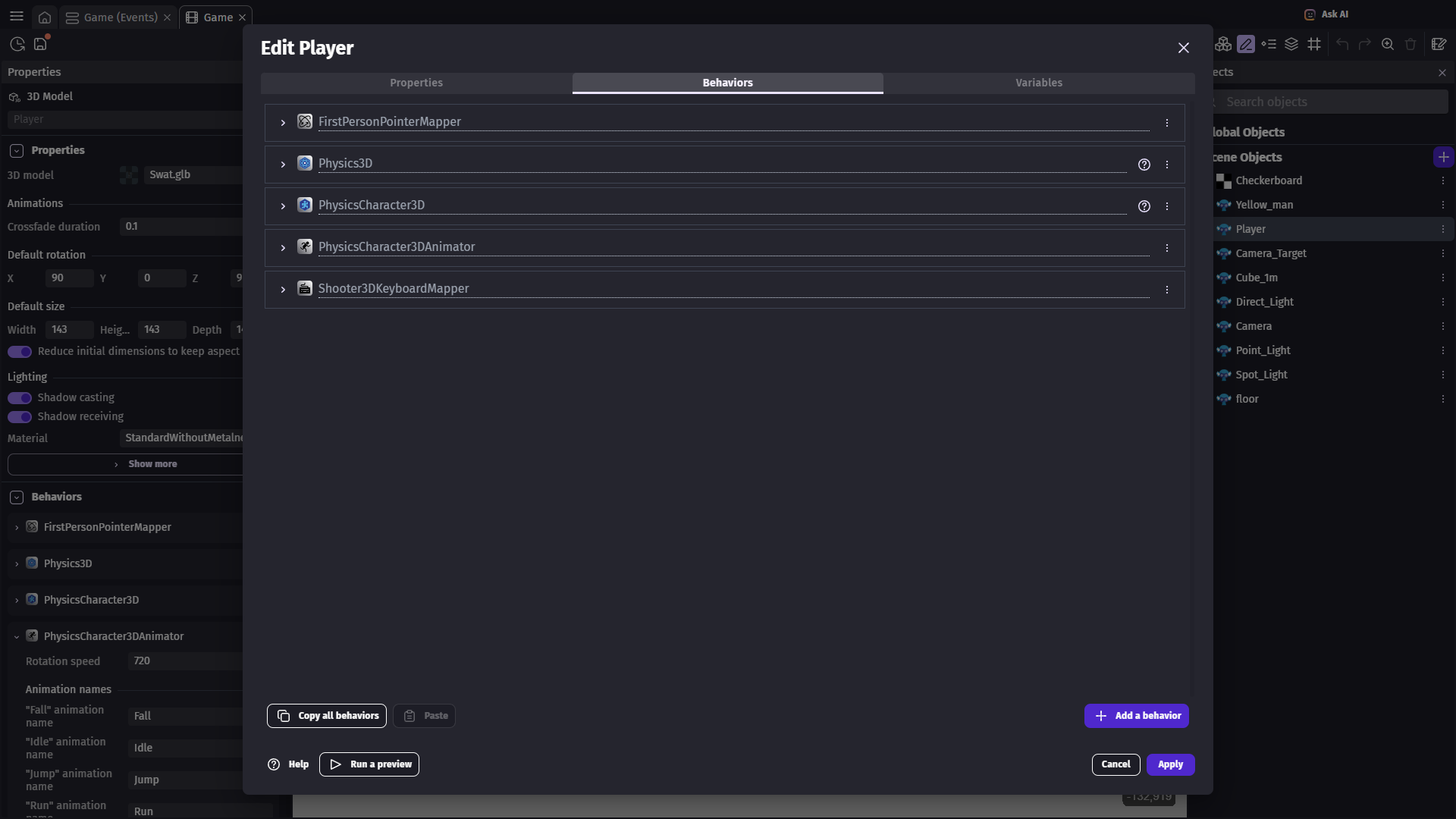Click Copy all behaviors button
This screenshot has height=819, width=1456.
pos(327,716)
